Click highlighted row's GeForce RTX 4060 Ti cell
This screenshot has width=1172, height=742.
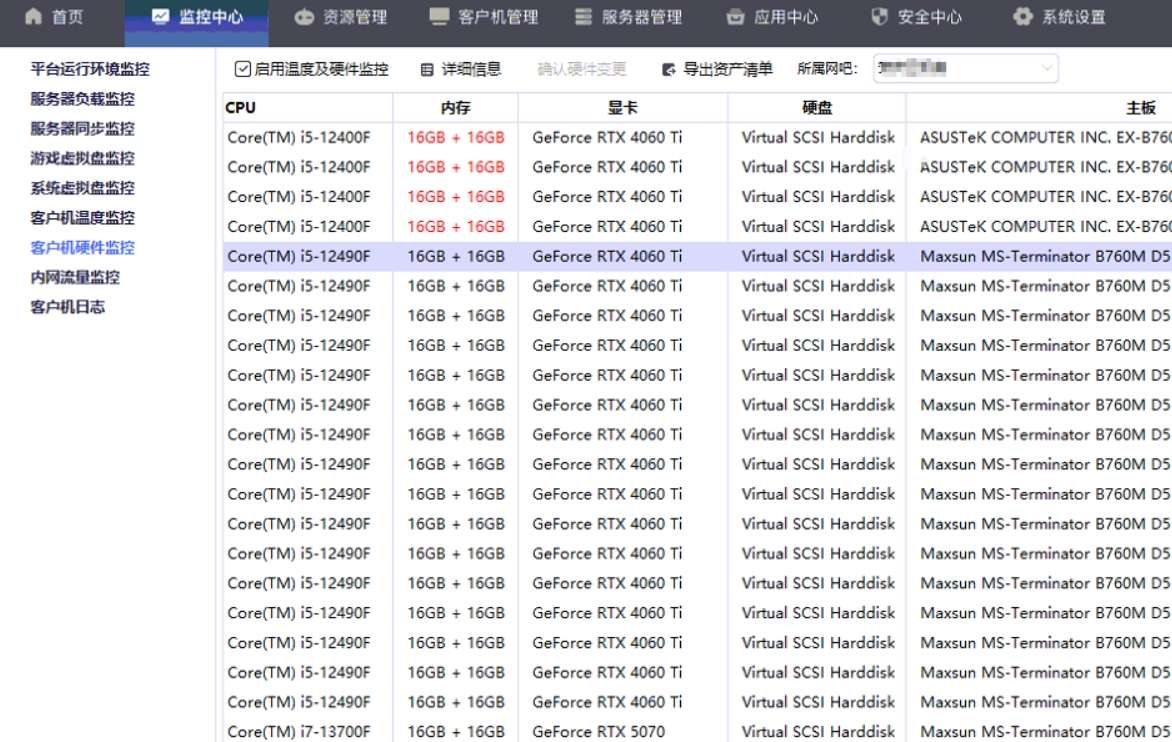coord(607,256)
